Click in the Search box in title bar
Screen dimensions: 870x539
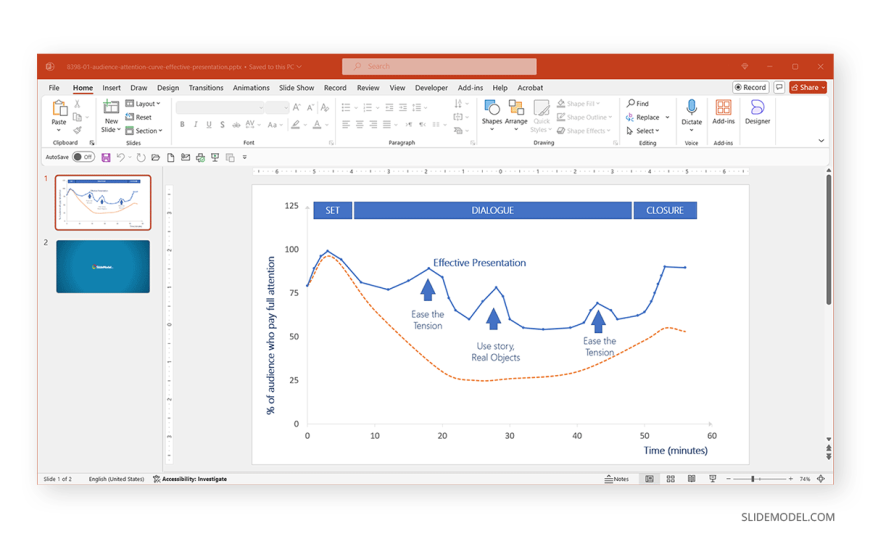coord(439,66)
